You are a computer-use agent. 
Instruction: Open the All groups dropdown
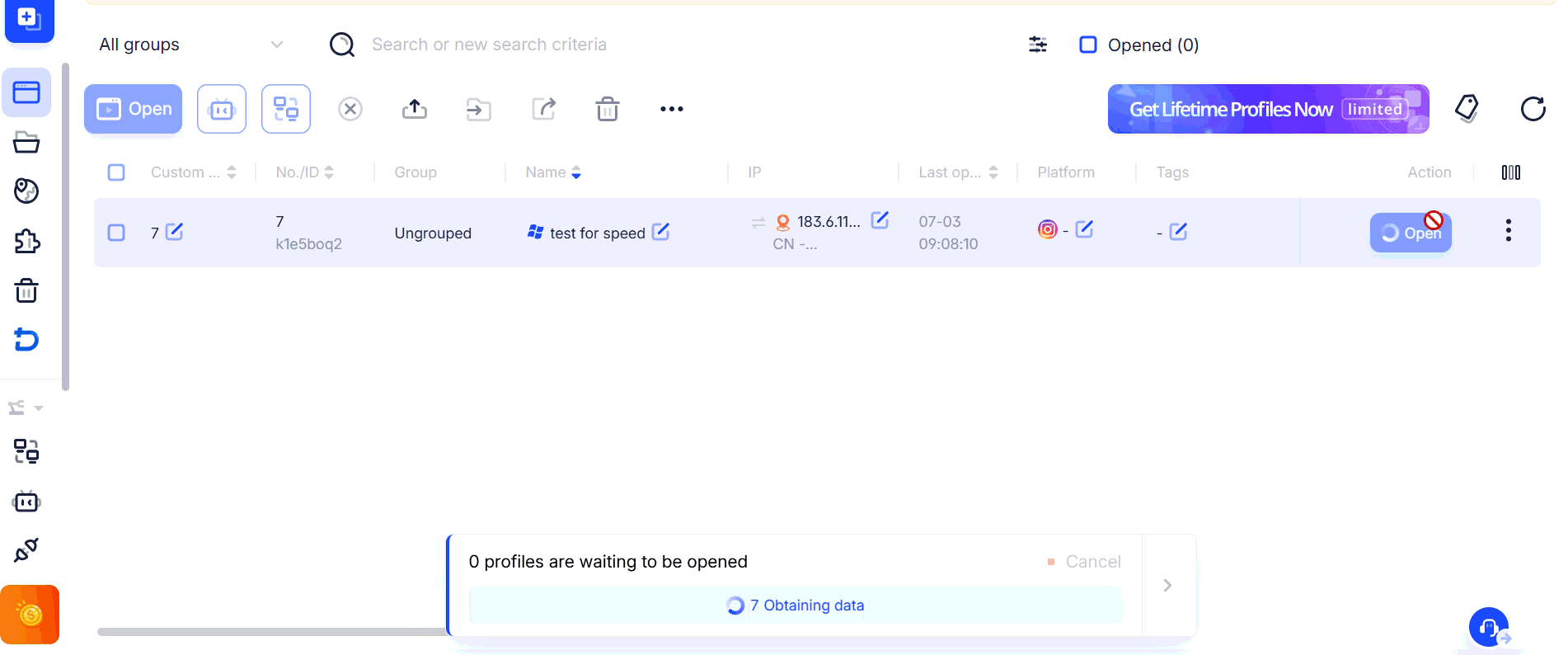tap(191, 45)
